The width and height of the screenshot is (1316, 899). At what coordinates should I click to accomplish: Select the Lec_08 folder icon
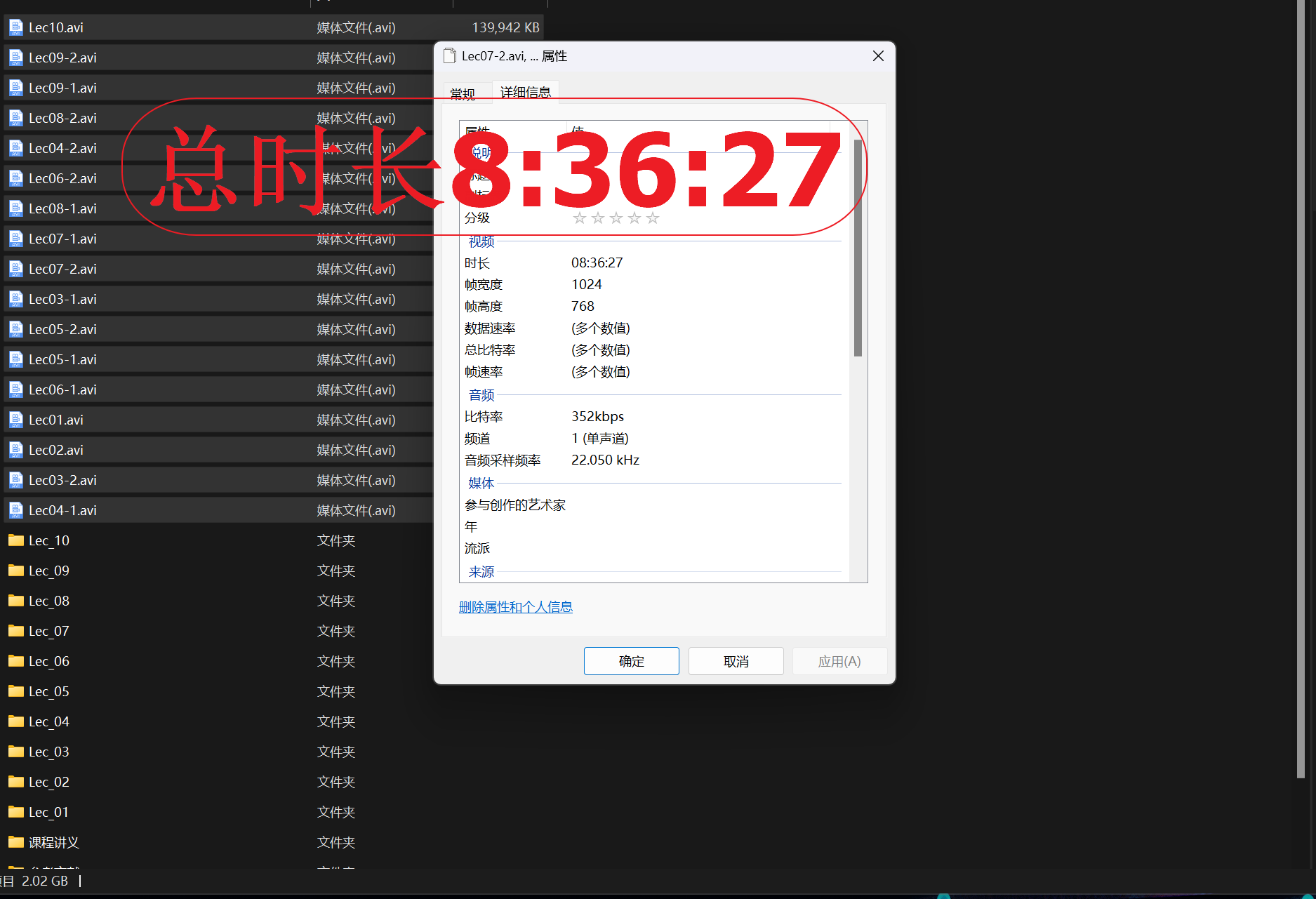15,601
